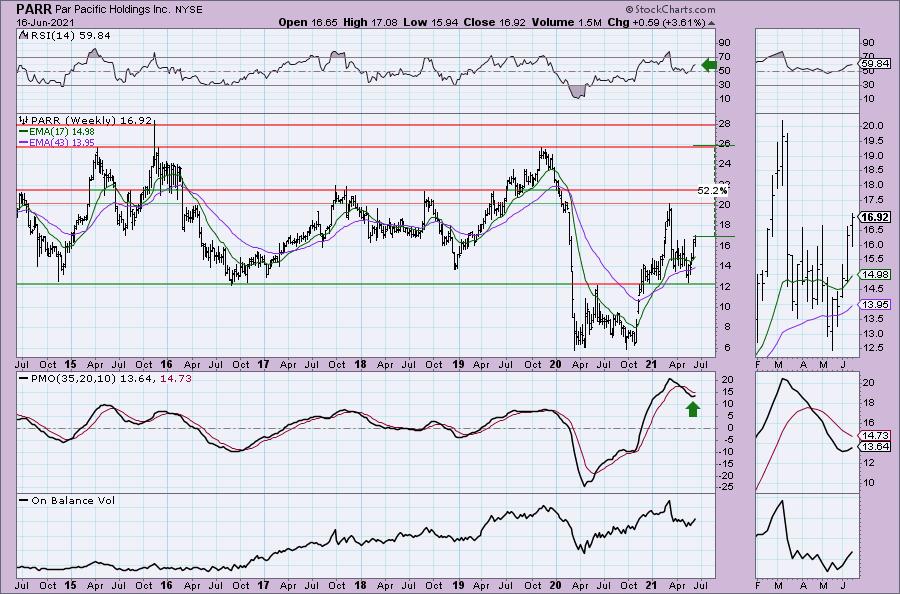Click the Chg +0.59 (+3.61%) value

tap(656, 22)
